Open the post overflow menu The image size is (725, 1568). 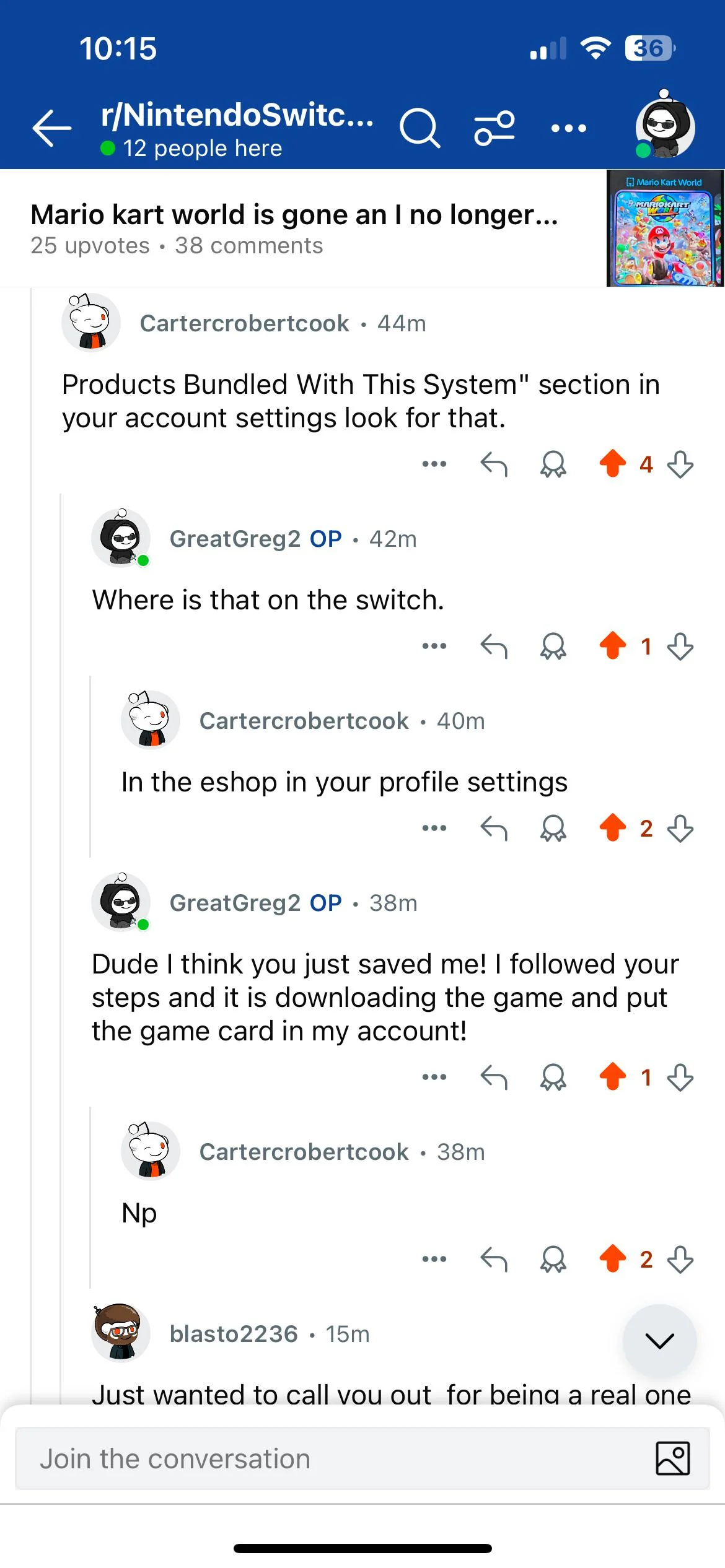(x=568, y=126)
